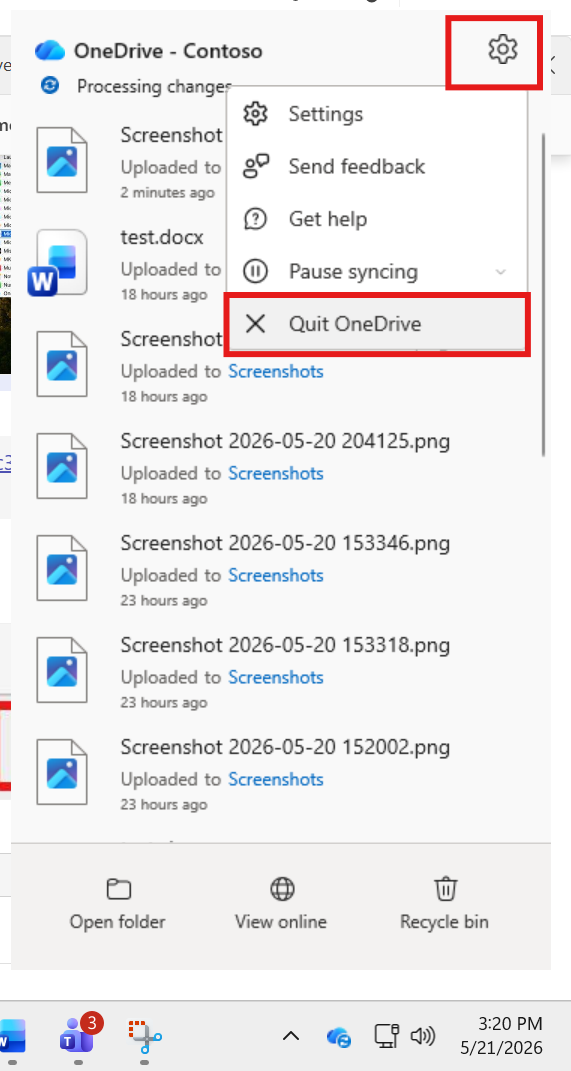Click the OneDrive cloud logo in header

coord(50,51)
